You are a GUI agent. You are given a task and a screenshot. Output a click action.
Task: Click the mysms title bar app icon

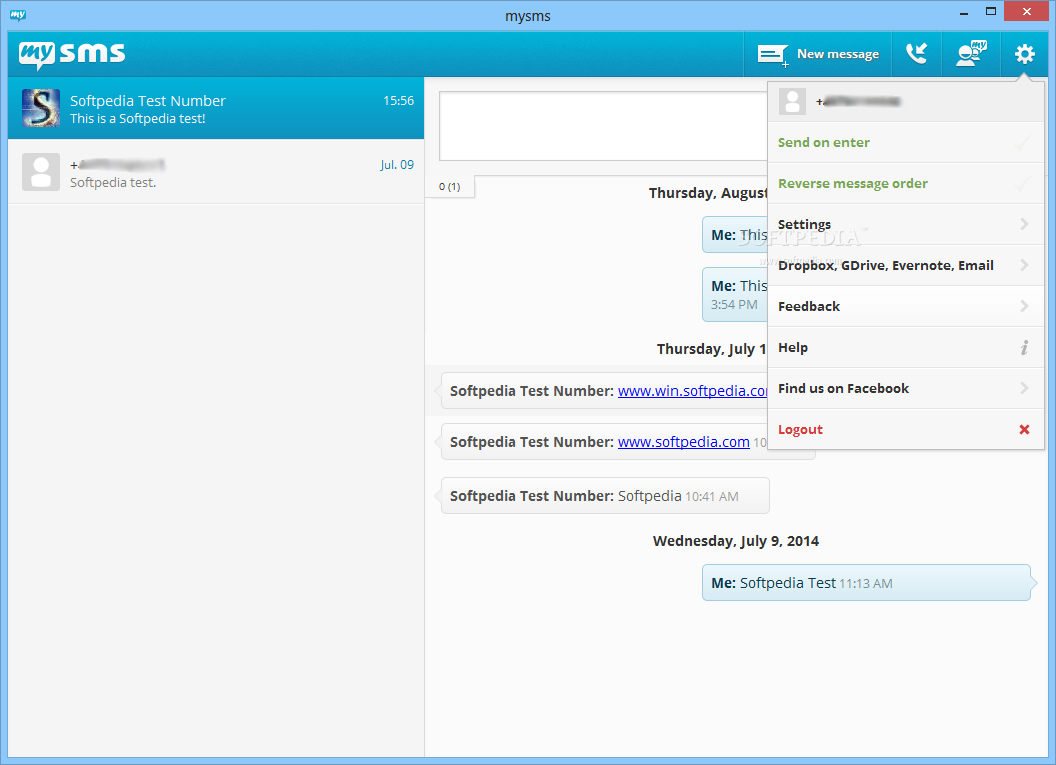(x=18, y=15)
